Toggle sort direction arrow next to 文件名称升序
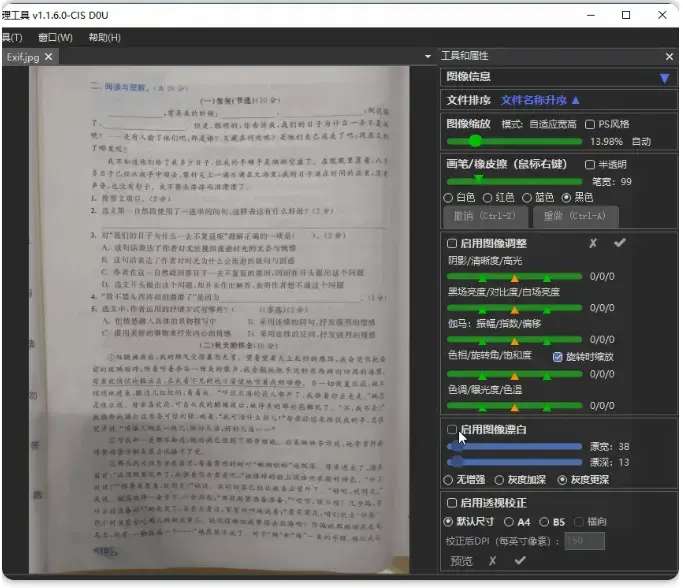 [576, 101]
